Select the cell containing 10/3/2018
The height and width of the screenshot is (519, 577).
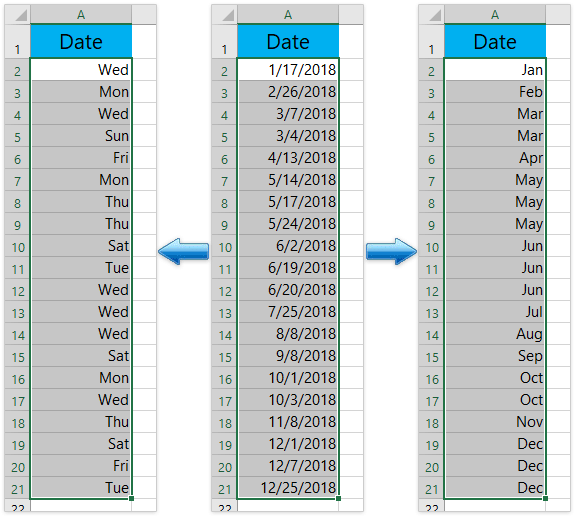point(288,400)
